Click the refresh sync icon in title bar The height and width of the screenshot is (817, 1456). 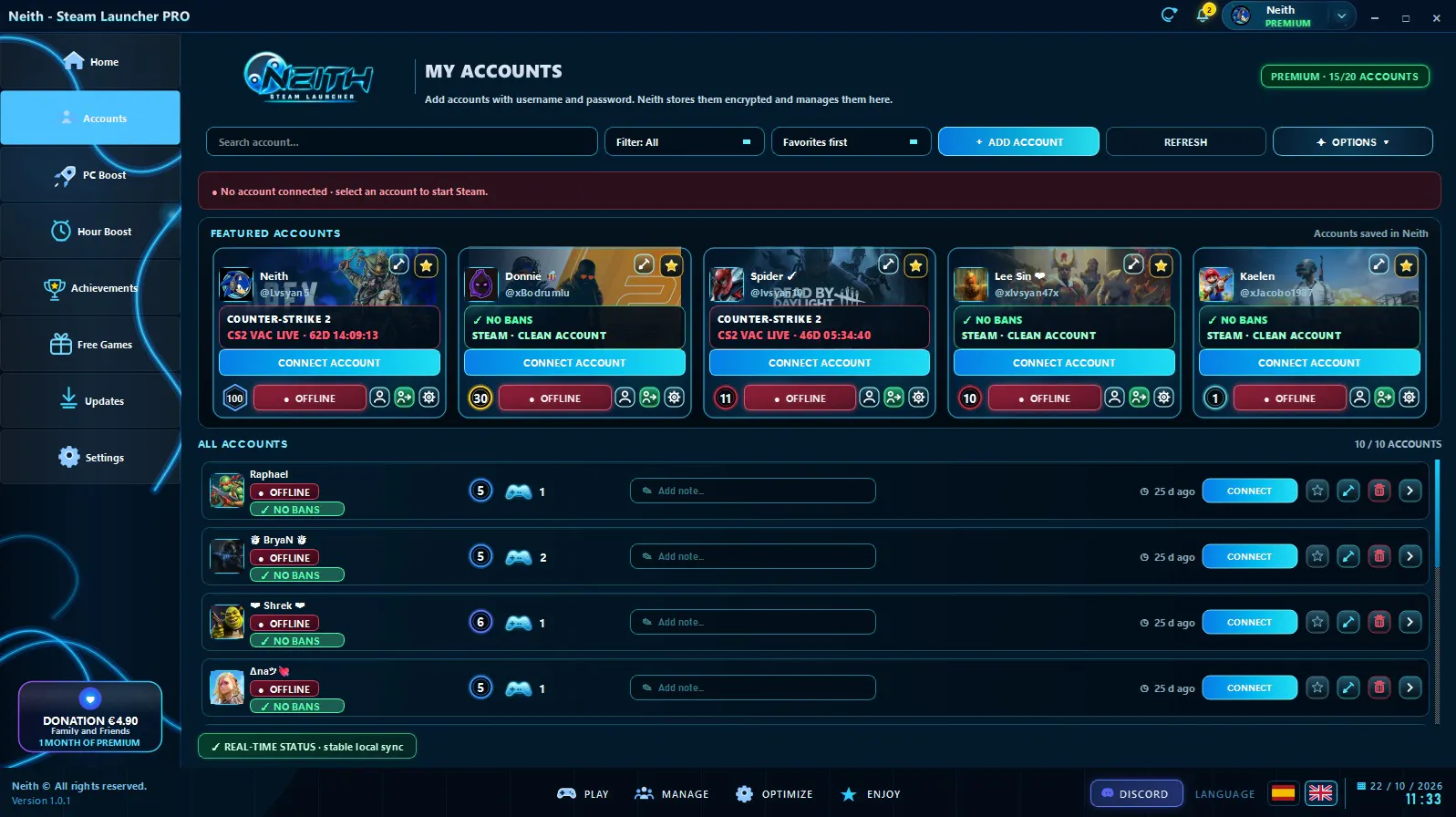pos(1169,15)
